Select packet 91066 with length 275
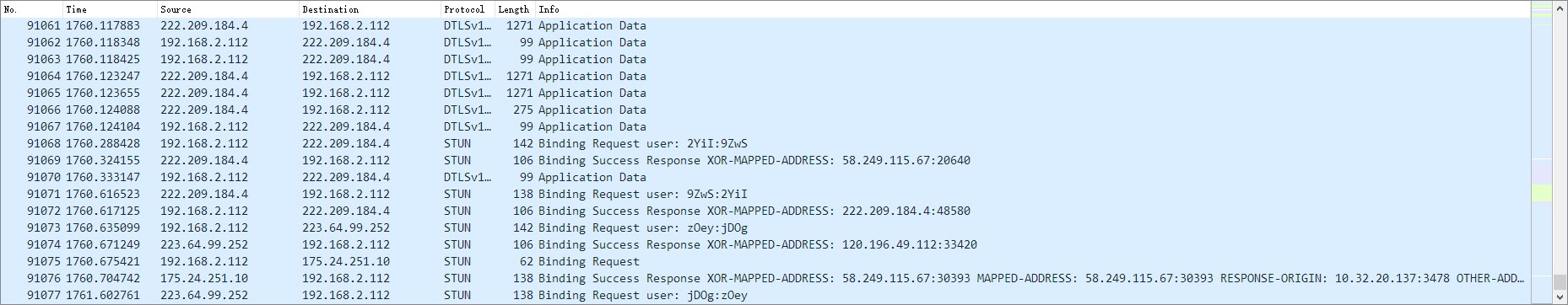Screen dimensions: 1568x305 coord(765,110)
